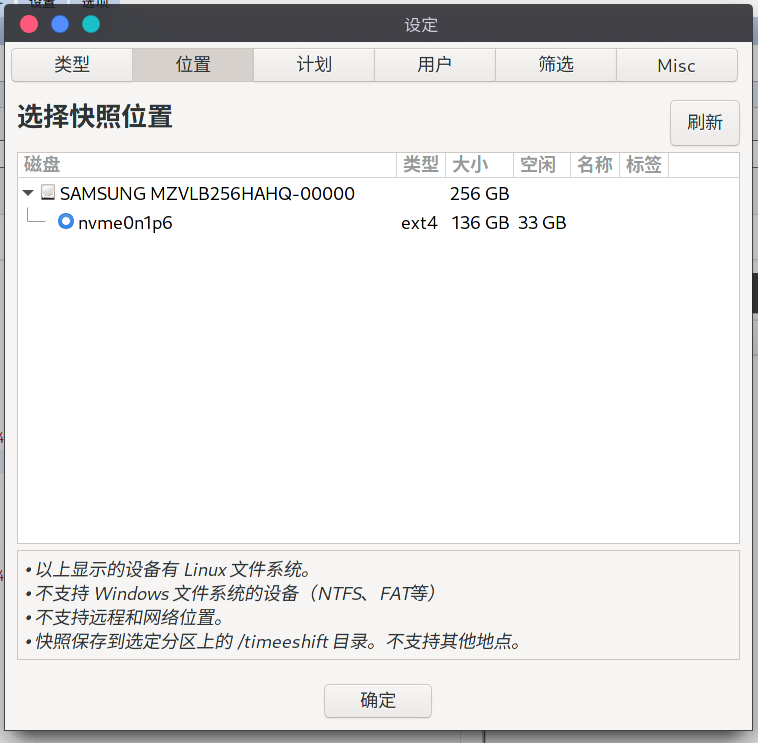This screenshot has height=743, width=758.
Task: Click the nvme0n1p6 partition name
Action: click(x=125, y=223)
